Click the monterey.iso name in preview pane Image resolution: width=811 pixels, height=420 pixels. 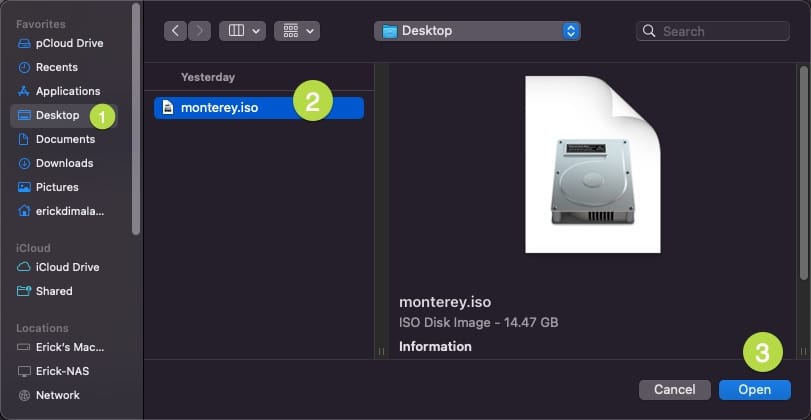tap(445, 302)
